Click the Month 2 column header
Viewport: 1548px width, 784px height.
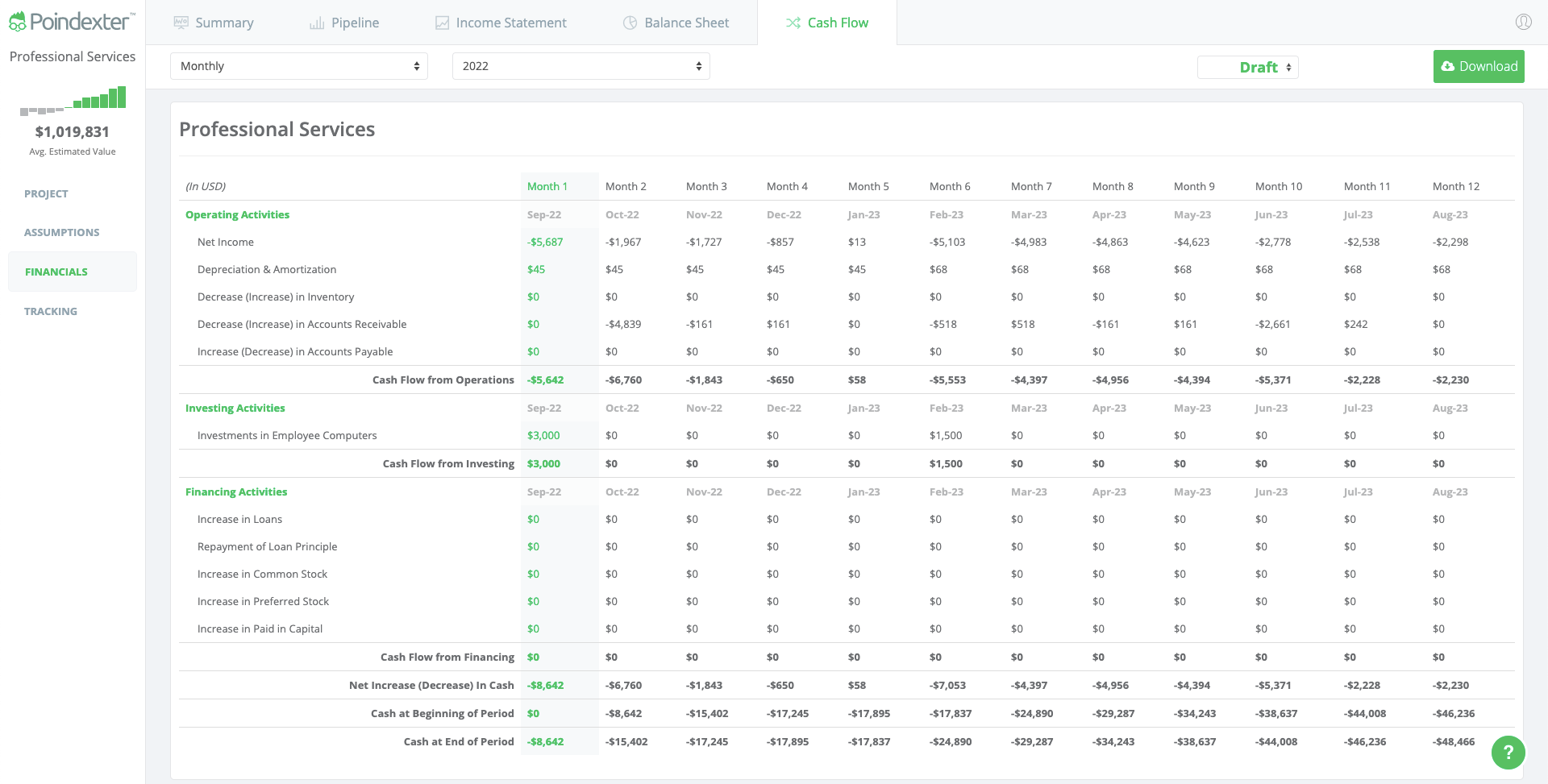click(626, 186)
